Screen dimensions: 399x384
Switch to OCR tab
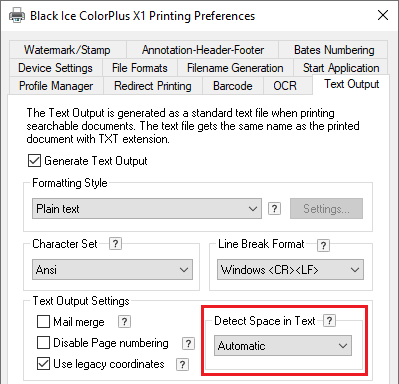[285, 86]
